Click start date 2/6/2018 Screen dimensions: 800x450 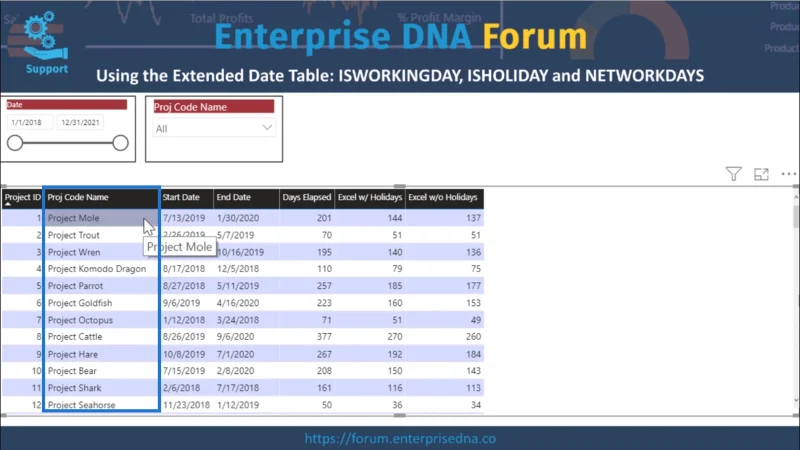point(181,388)
